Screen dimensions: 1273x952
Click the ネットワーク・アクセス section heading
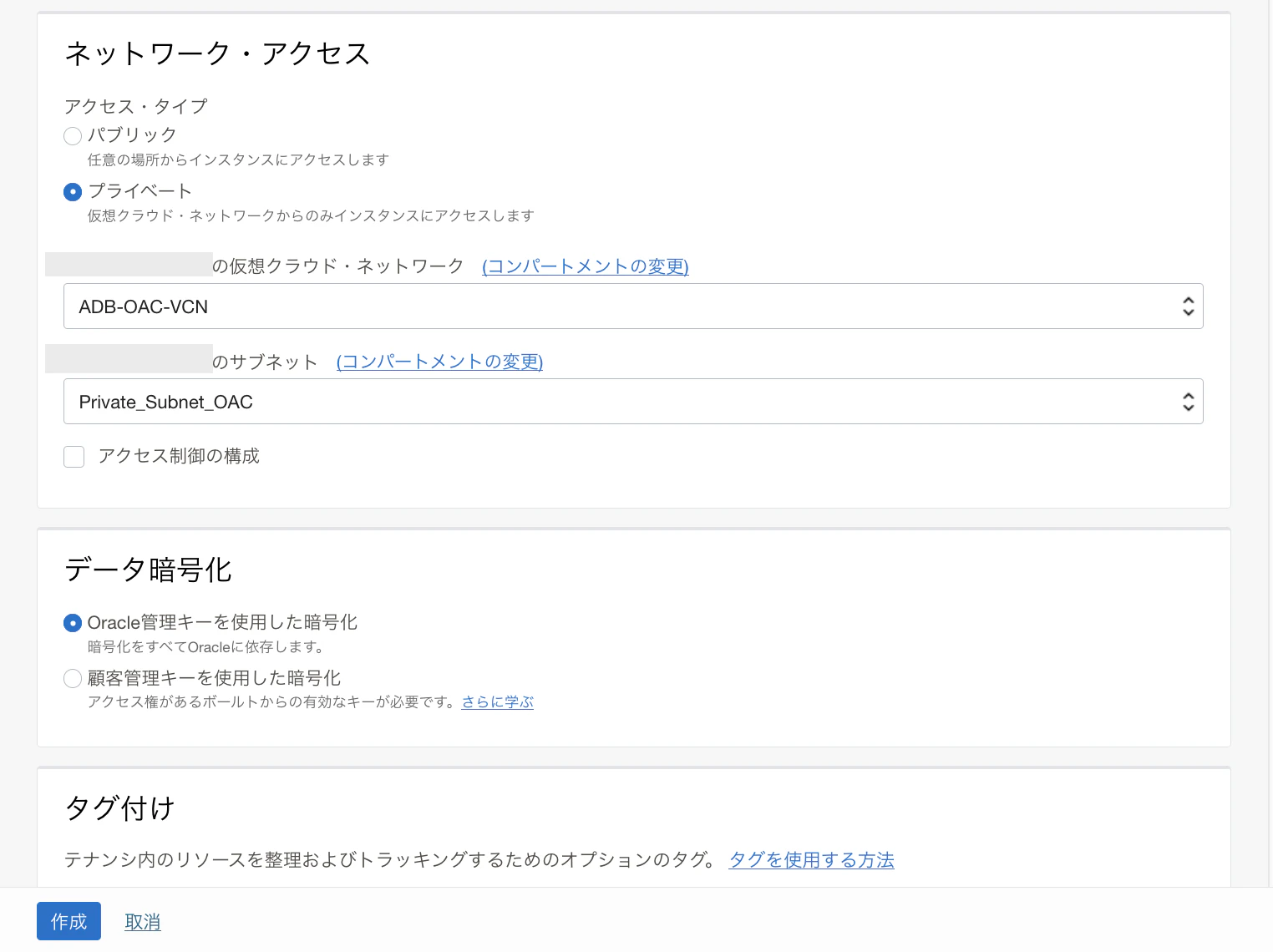[217, 53]
